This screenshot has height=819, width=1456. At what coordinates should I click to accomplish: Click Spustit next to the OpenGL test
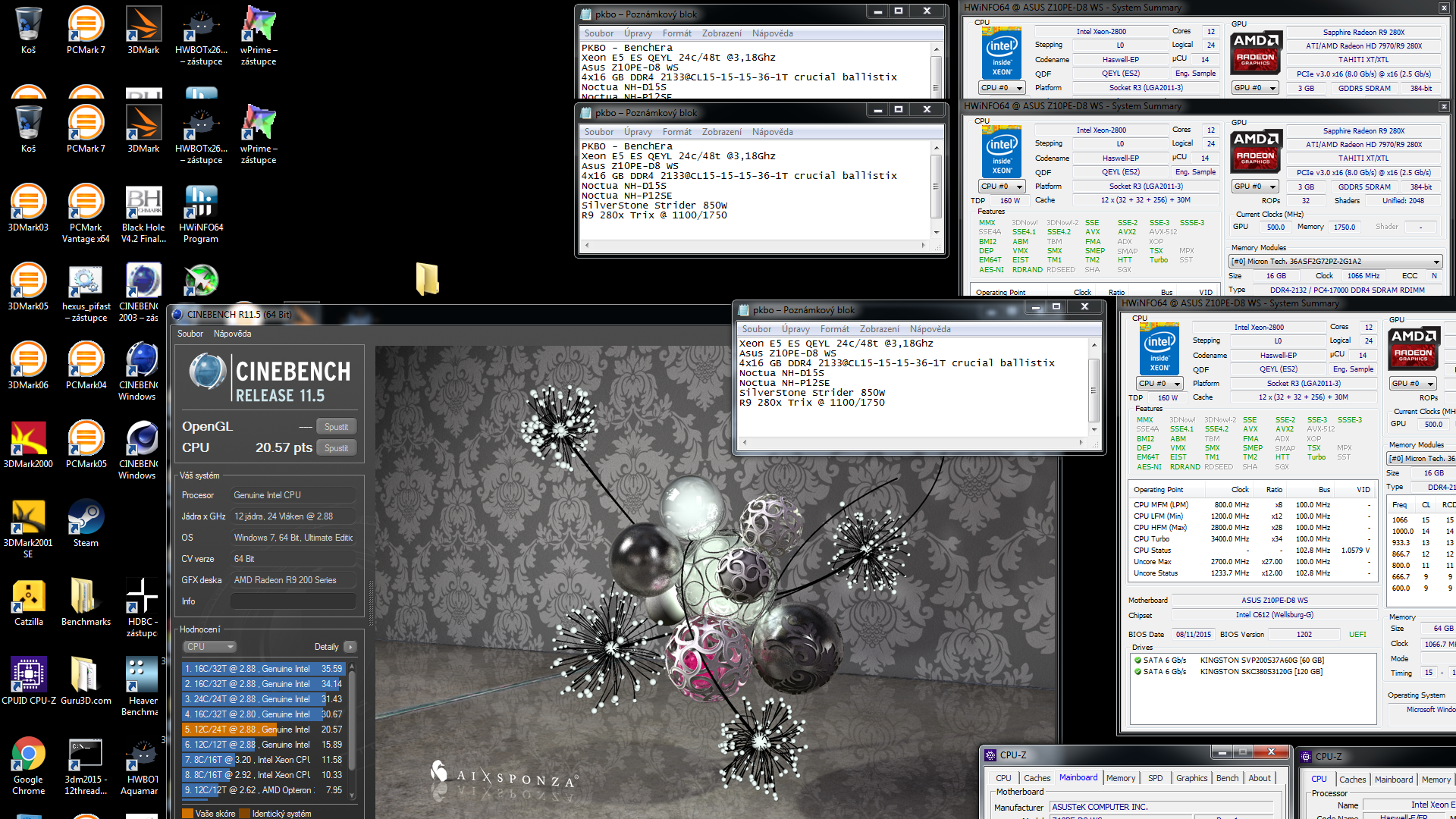pyautogui.click(x=336, y=427)
